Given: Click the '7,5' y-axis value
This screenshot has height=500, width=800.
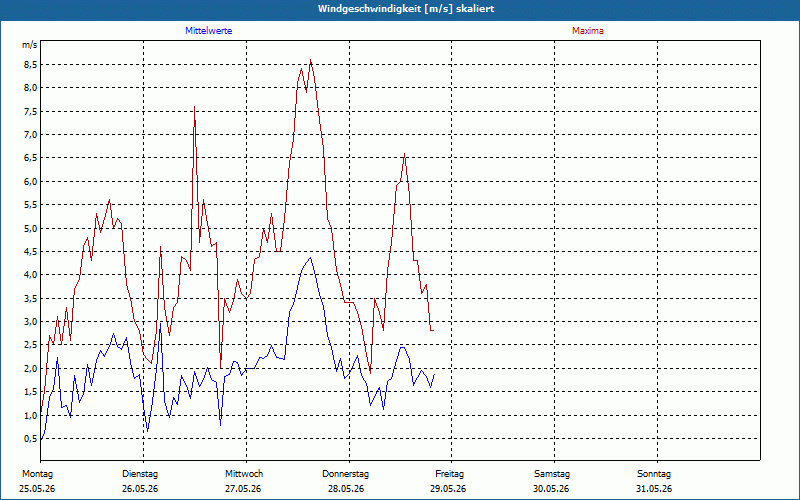Looking at the screenshot, I should (31, 111).
